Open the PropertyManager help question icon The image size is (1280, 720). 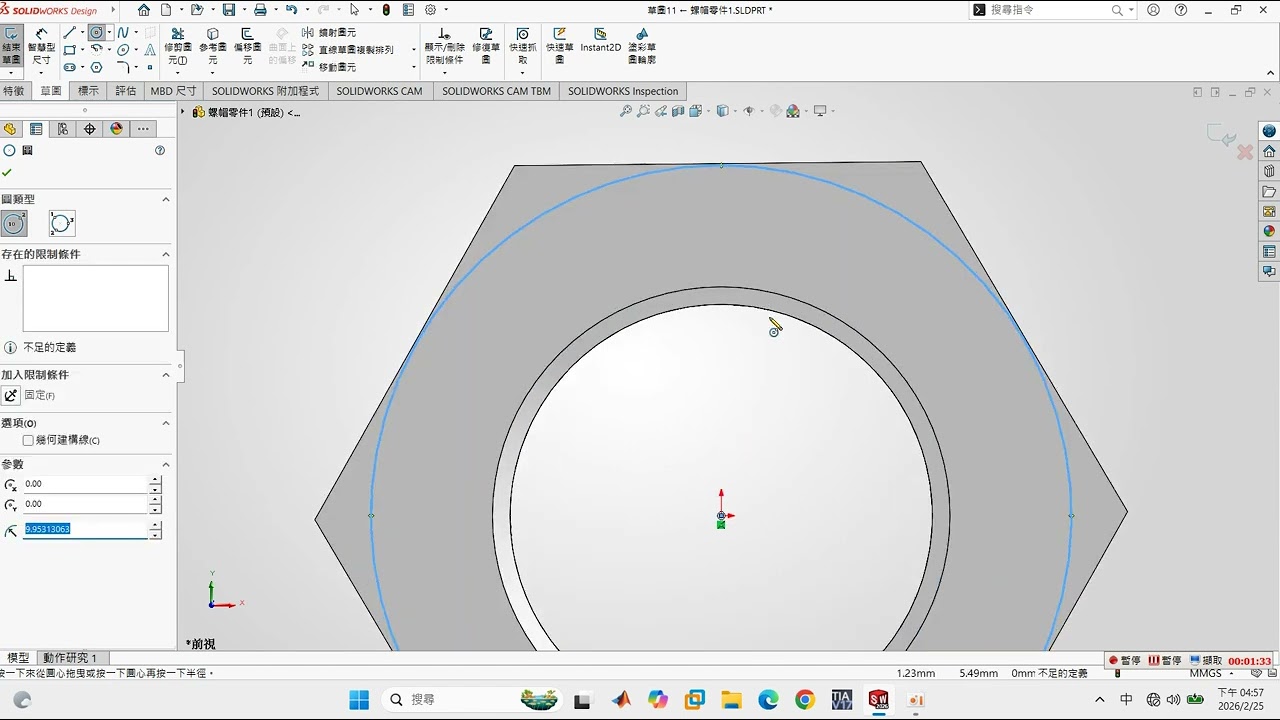coord(160,150)
